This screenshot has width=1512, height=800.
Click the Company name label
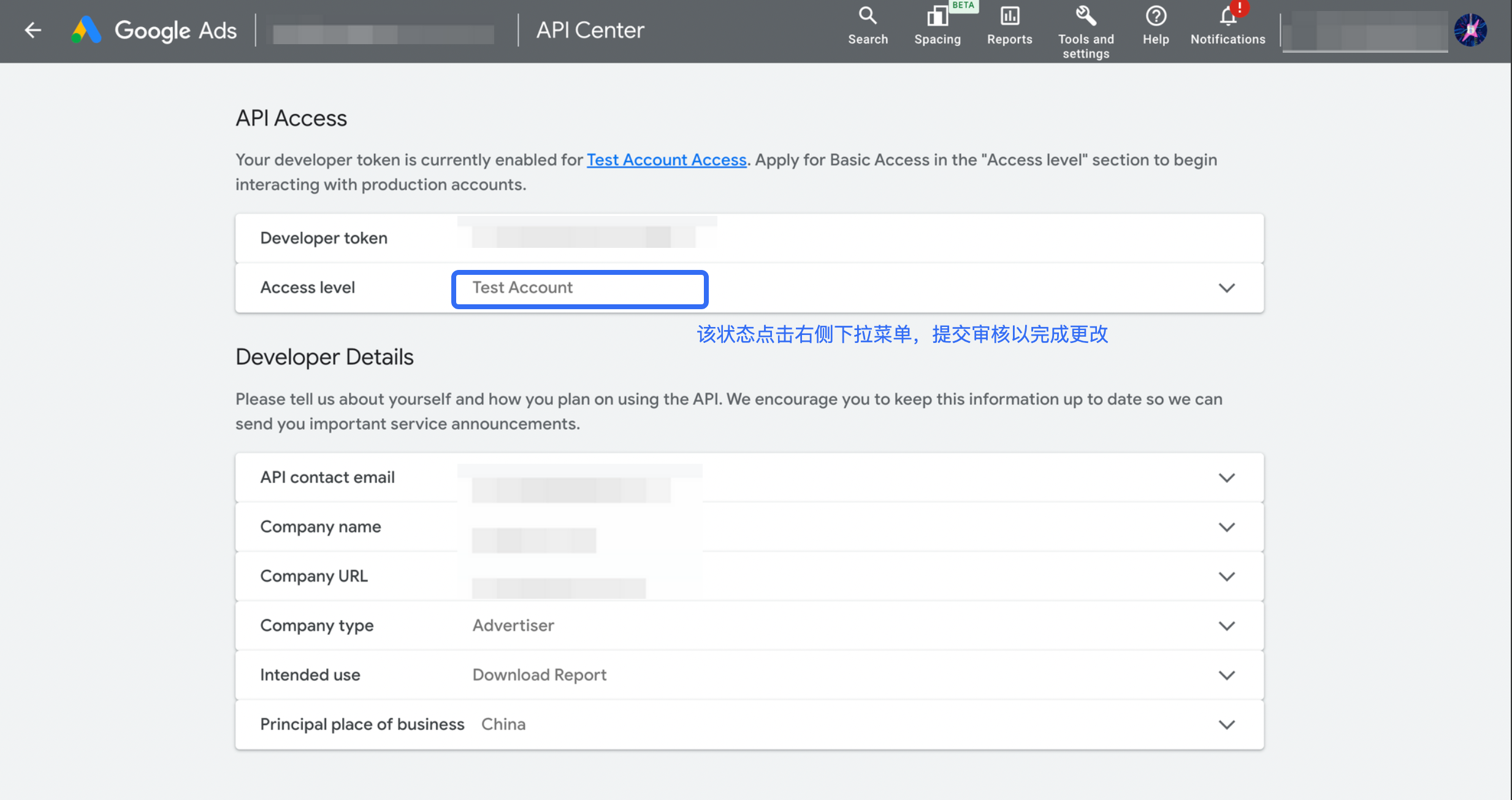(x=321, y=527)
